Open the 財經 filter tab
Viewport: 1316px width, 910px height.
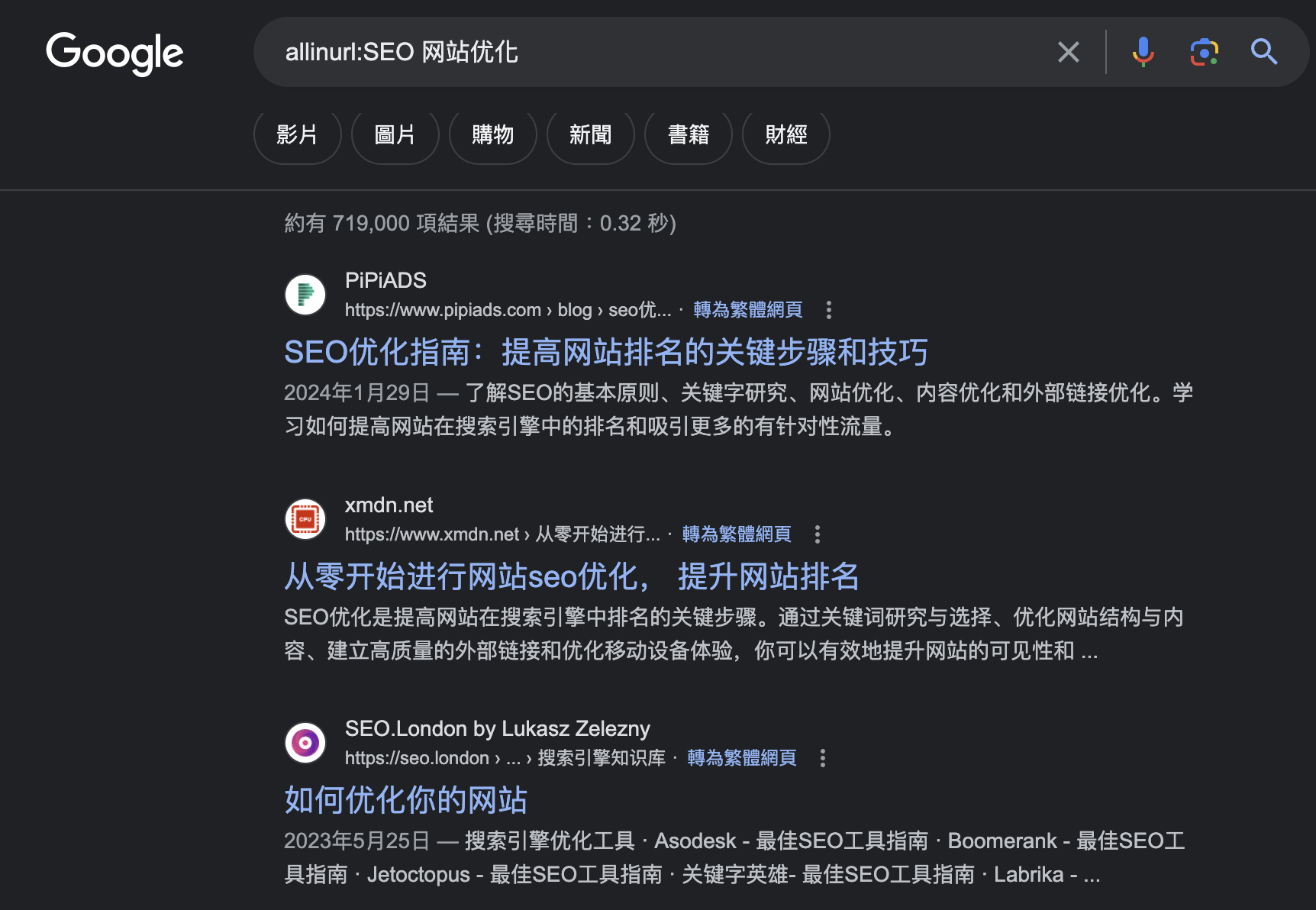[785, 135]
